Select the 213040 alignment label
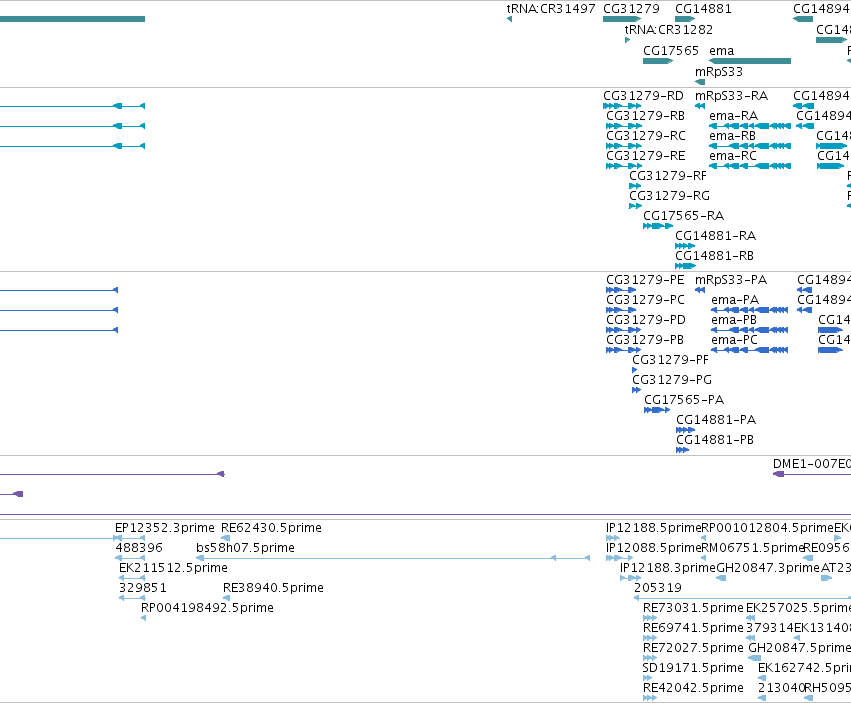 coord(782,688)
